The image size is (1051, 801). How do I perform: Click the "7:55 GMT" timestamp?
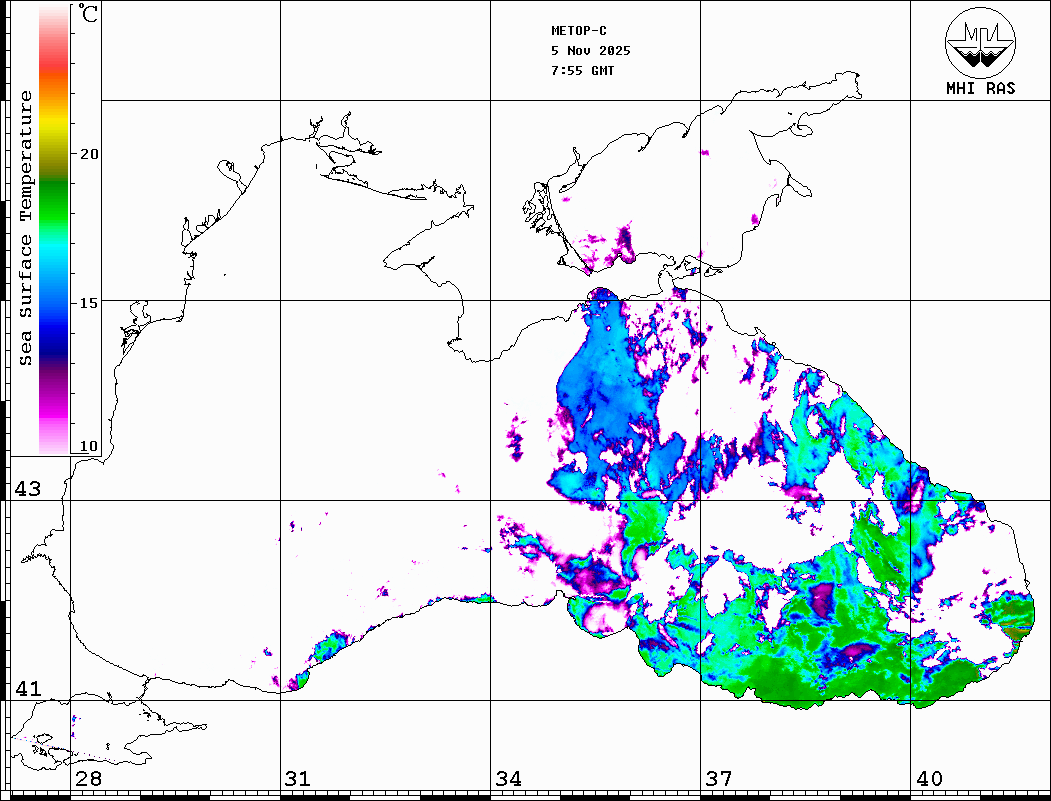(583, 71)
